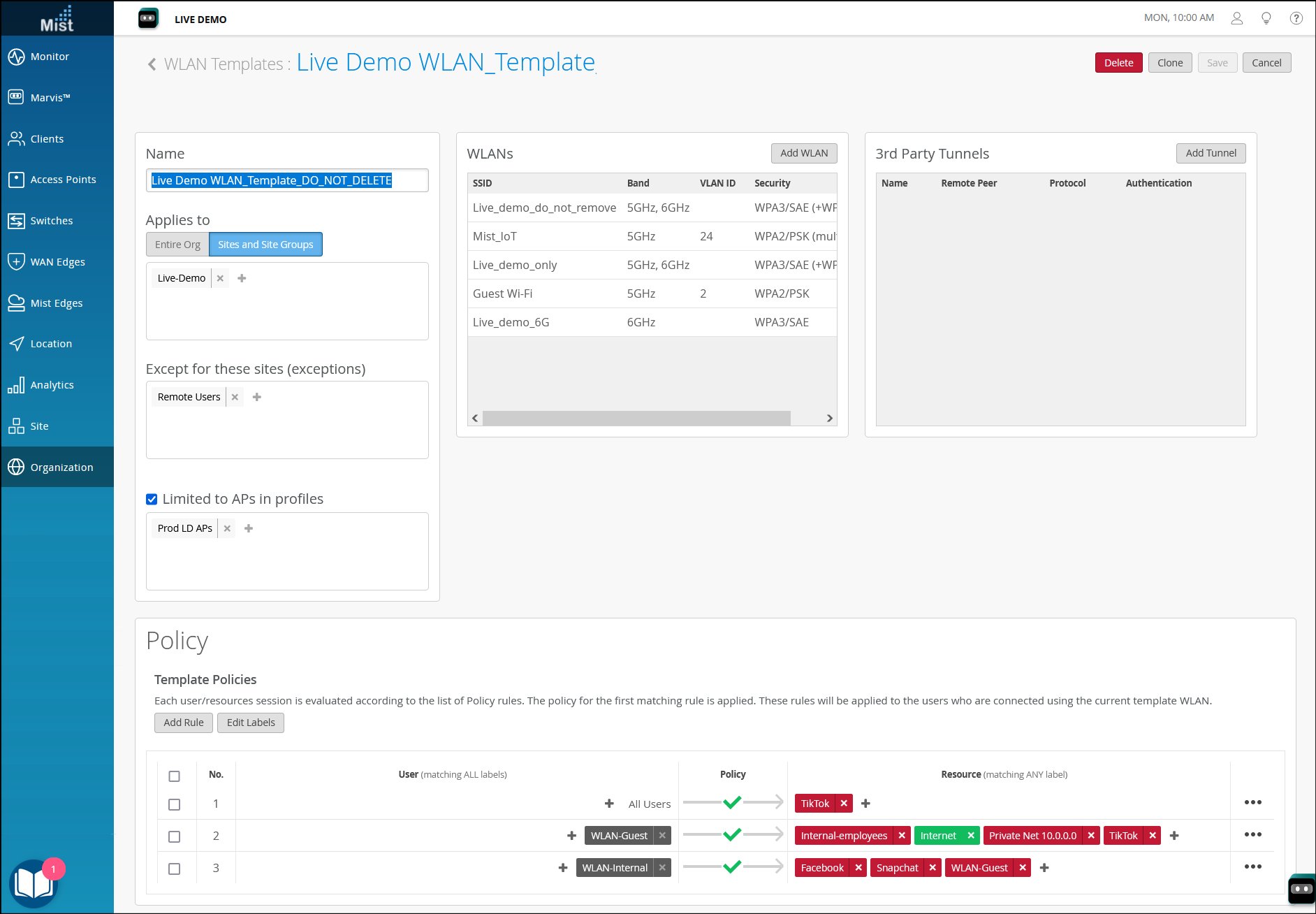Image resolution: width=1316 pixels, height=914 pixels.
Task: Click the template Name input field
Action: [x=287, y=180]
